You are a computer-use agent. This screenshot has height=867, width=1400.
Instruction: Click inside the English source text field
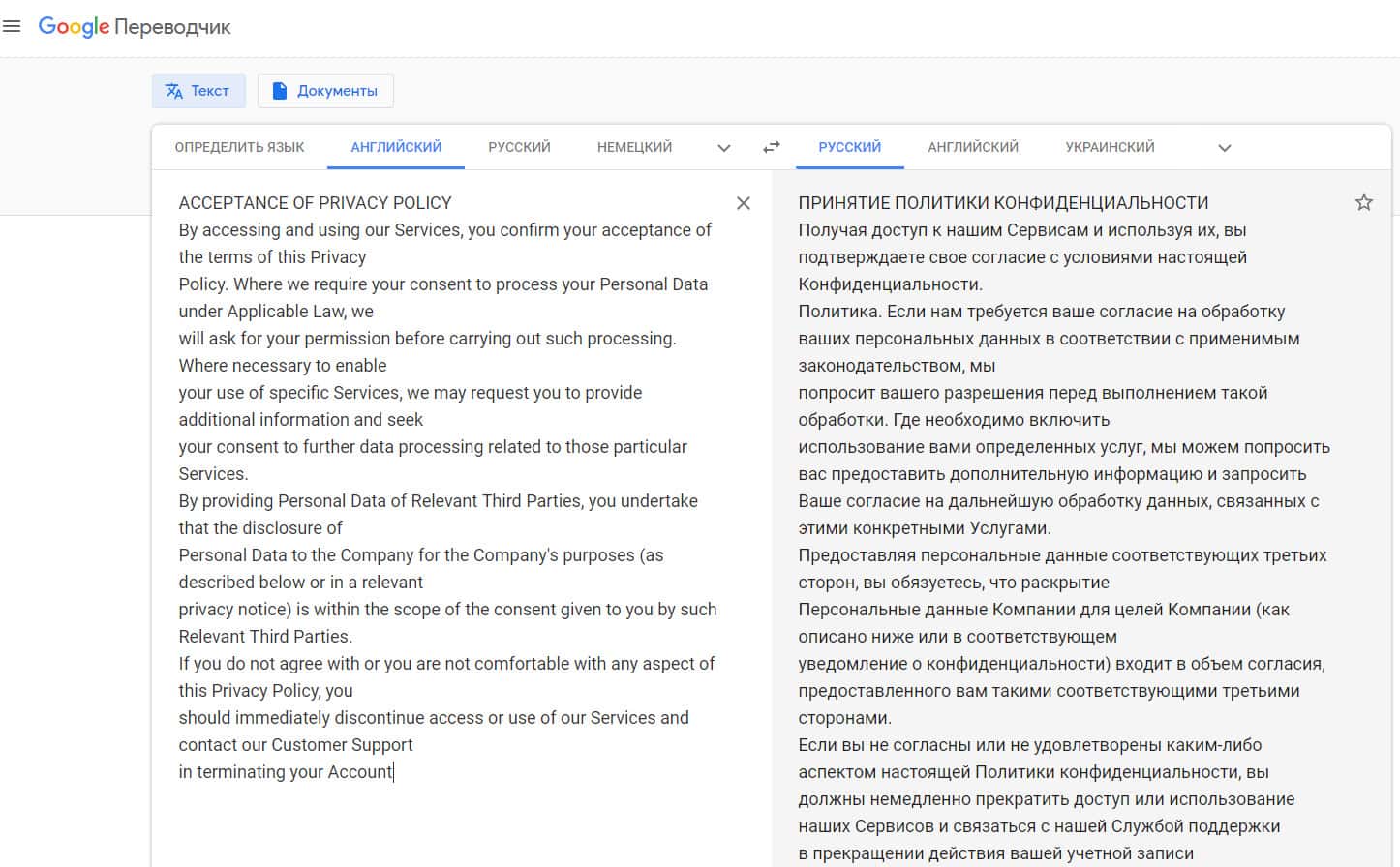click(x=445, y=484)
